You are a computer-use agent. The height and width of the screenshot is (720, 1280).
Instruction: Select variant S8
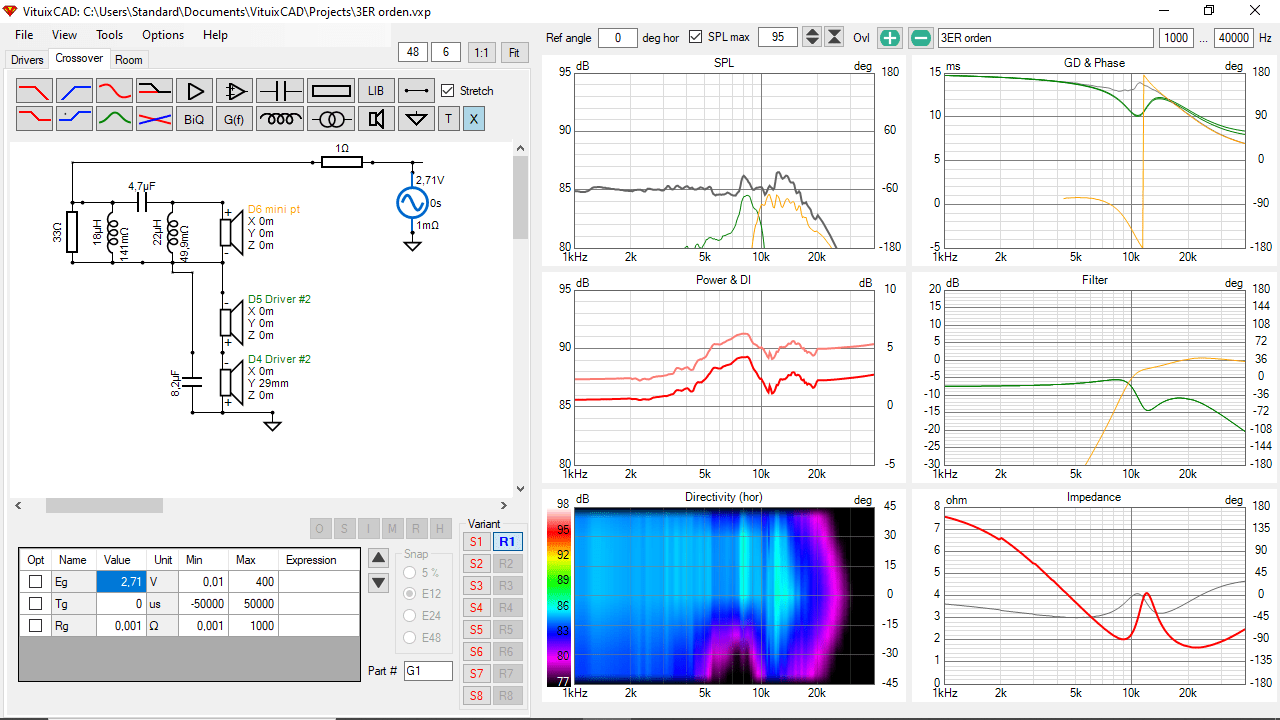coord(476,696)
